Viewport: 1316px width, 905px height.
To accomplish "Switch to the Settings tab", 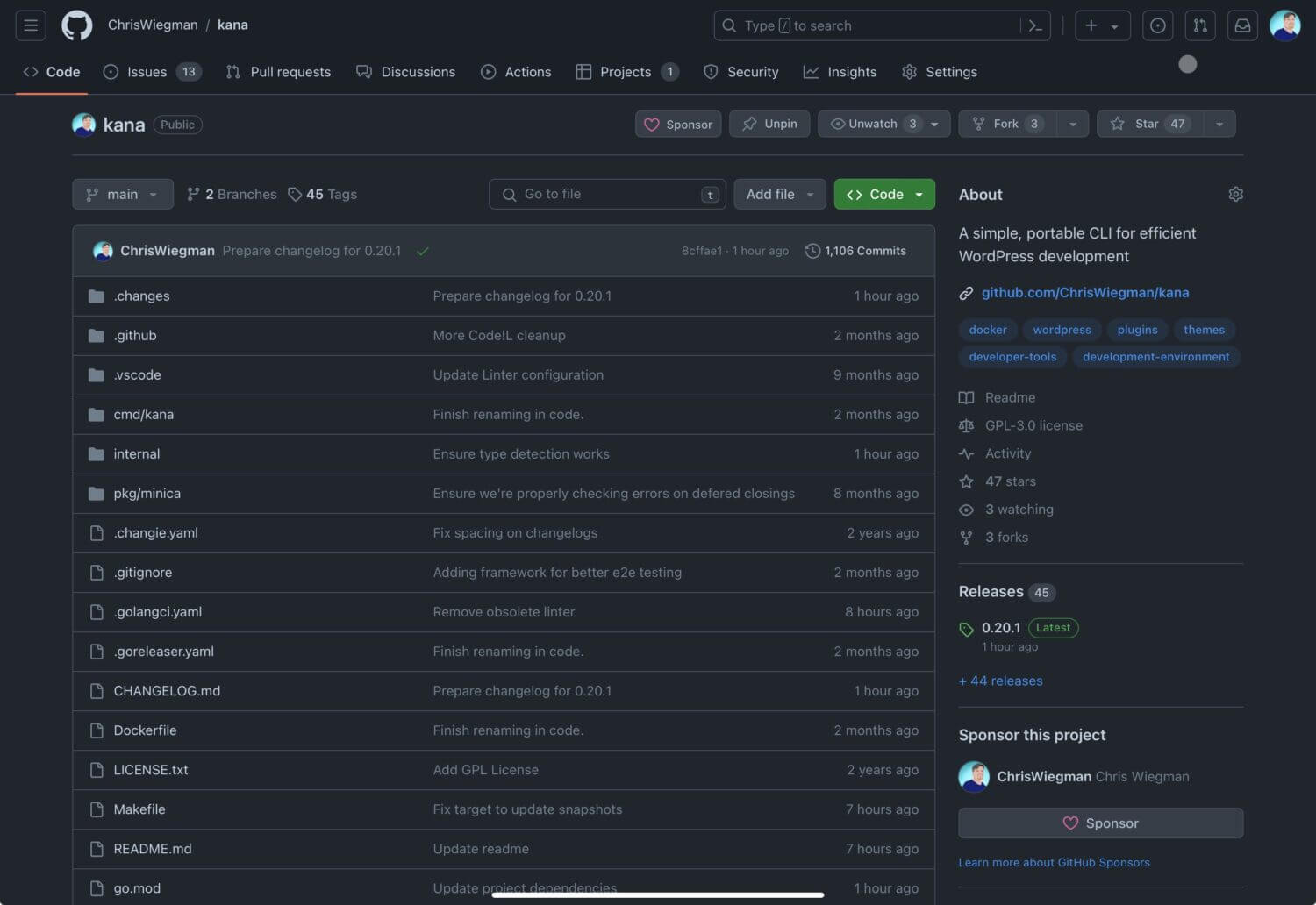I will click(x=940, y=72).
